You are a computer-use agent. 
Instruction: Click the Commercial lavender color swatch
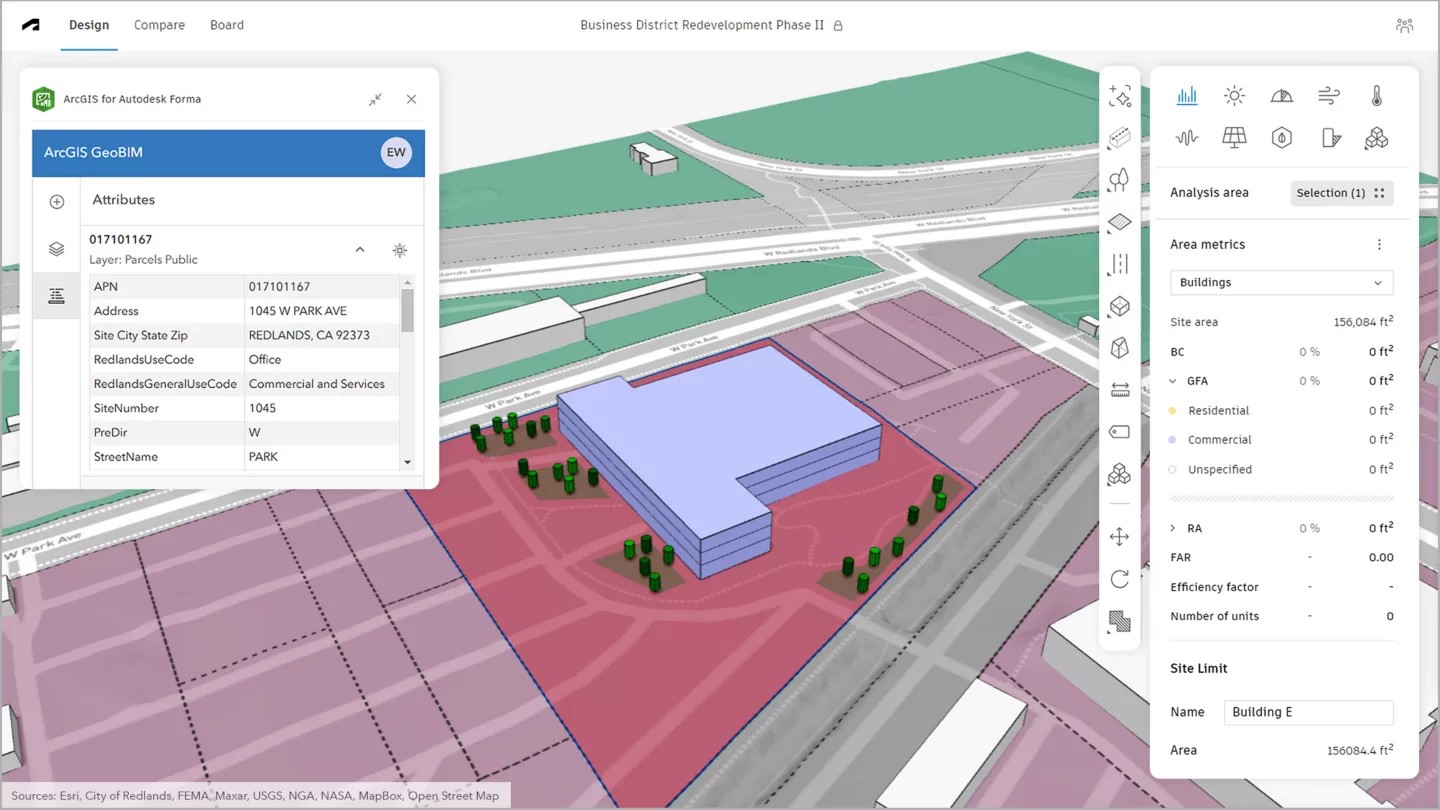point(1173,440)
